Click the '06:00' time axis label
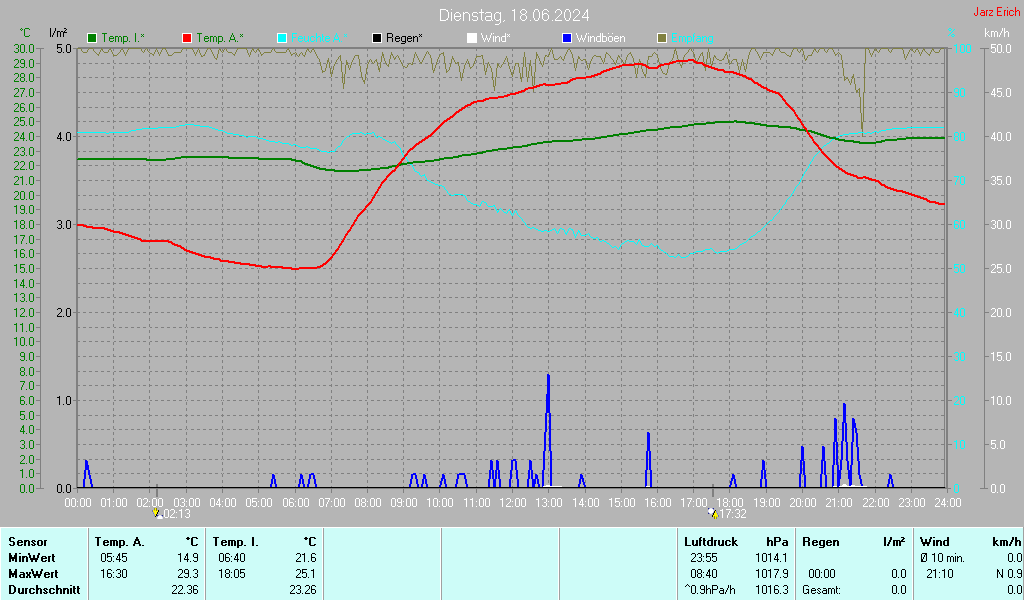 click(295, 502)
